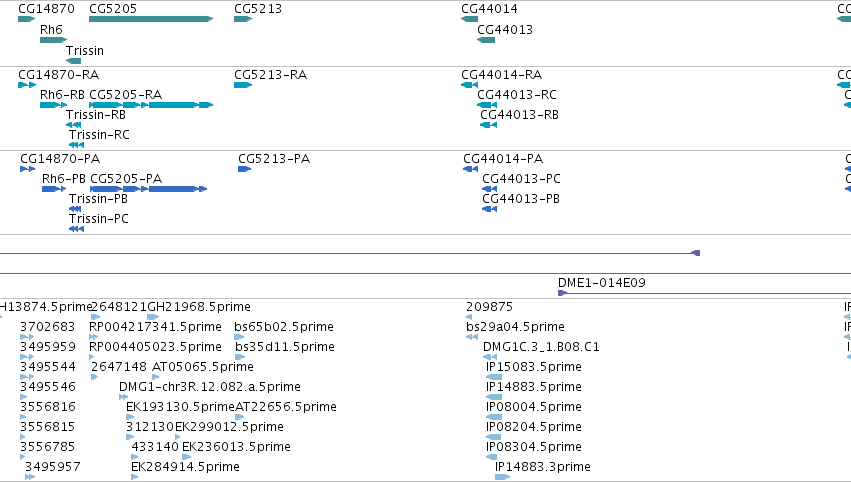Select the Trissin gene label
This screenshot has height=482, width=851.
[x=85, y=50]
